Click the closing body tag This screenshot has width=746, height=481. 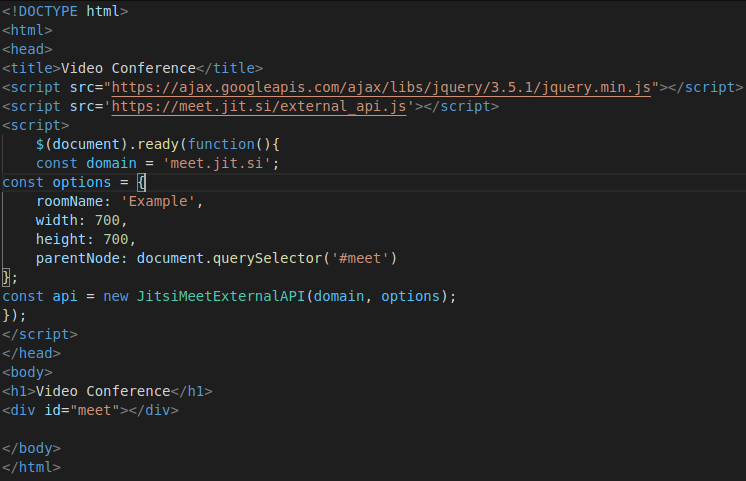click(31, 448)
